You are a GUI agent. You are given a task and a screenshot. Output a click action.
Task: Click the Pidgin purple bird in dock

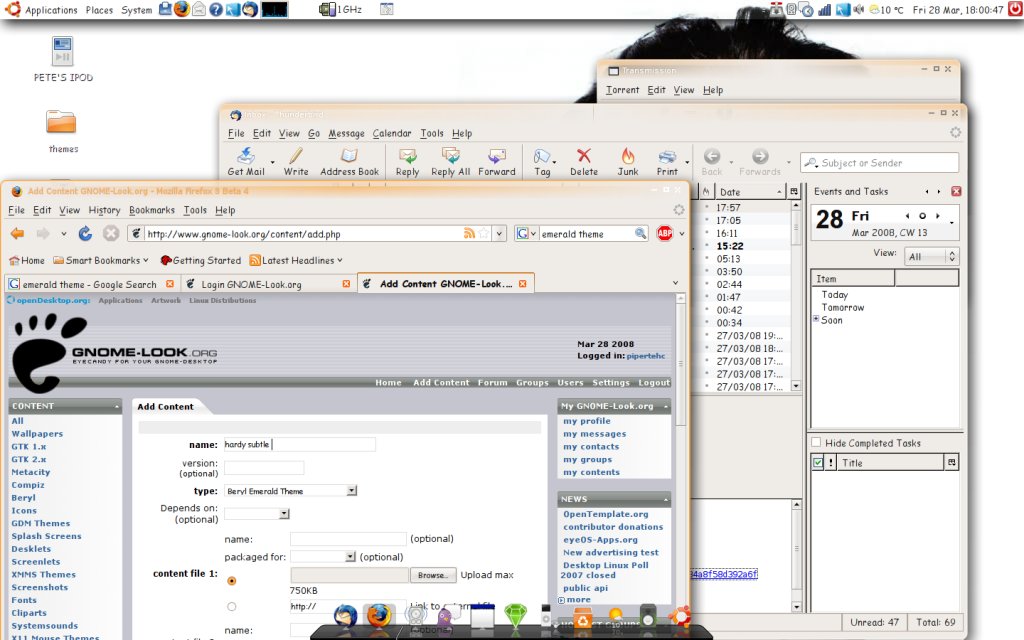point(445,617)
